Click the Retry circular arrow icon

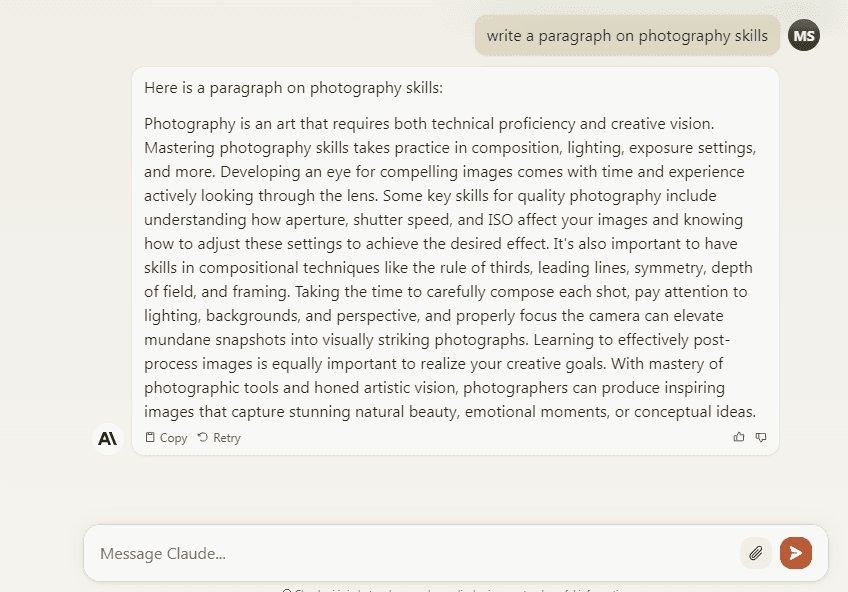(203, 438)
